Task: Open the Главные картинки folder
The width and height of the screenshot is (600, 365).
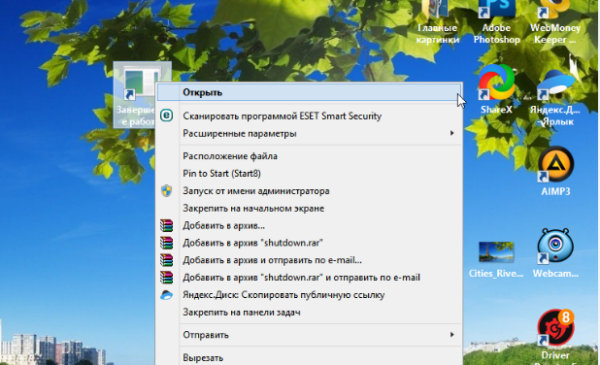Action: click(x=437, y=22)
